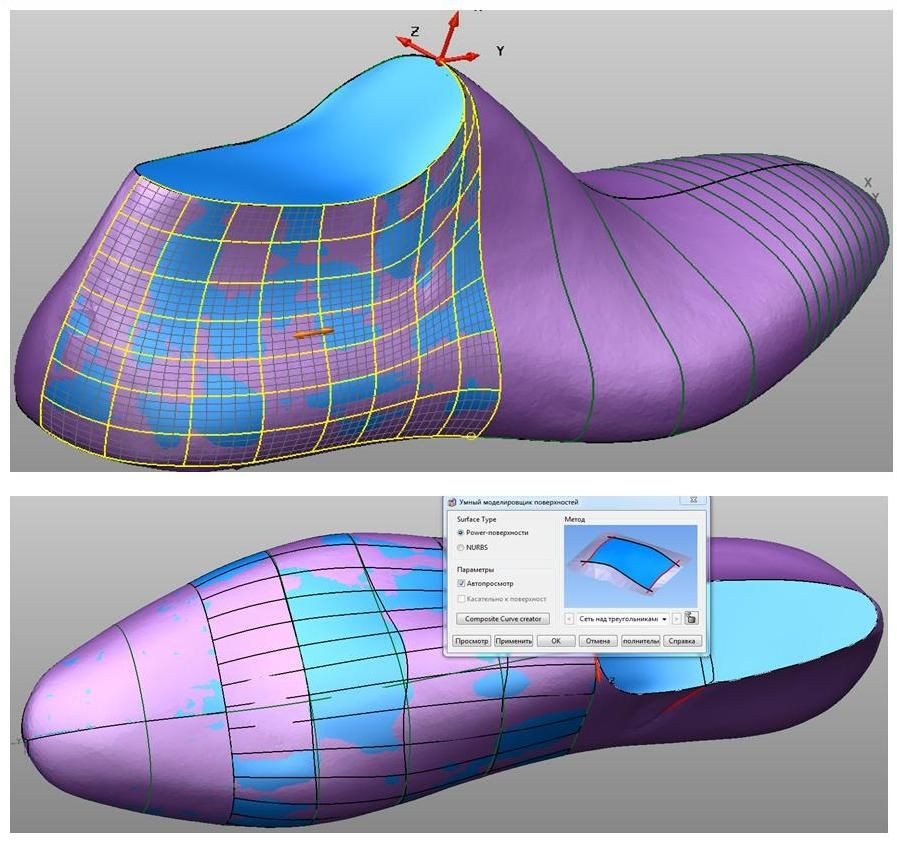Click the Применить apply button
The height and width of the screenshot is (842, 897).
point(513,641)
